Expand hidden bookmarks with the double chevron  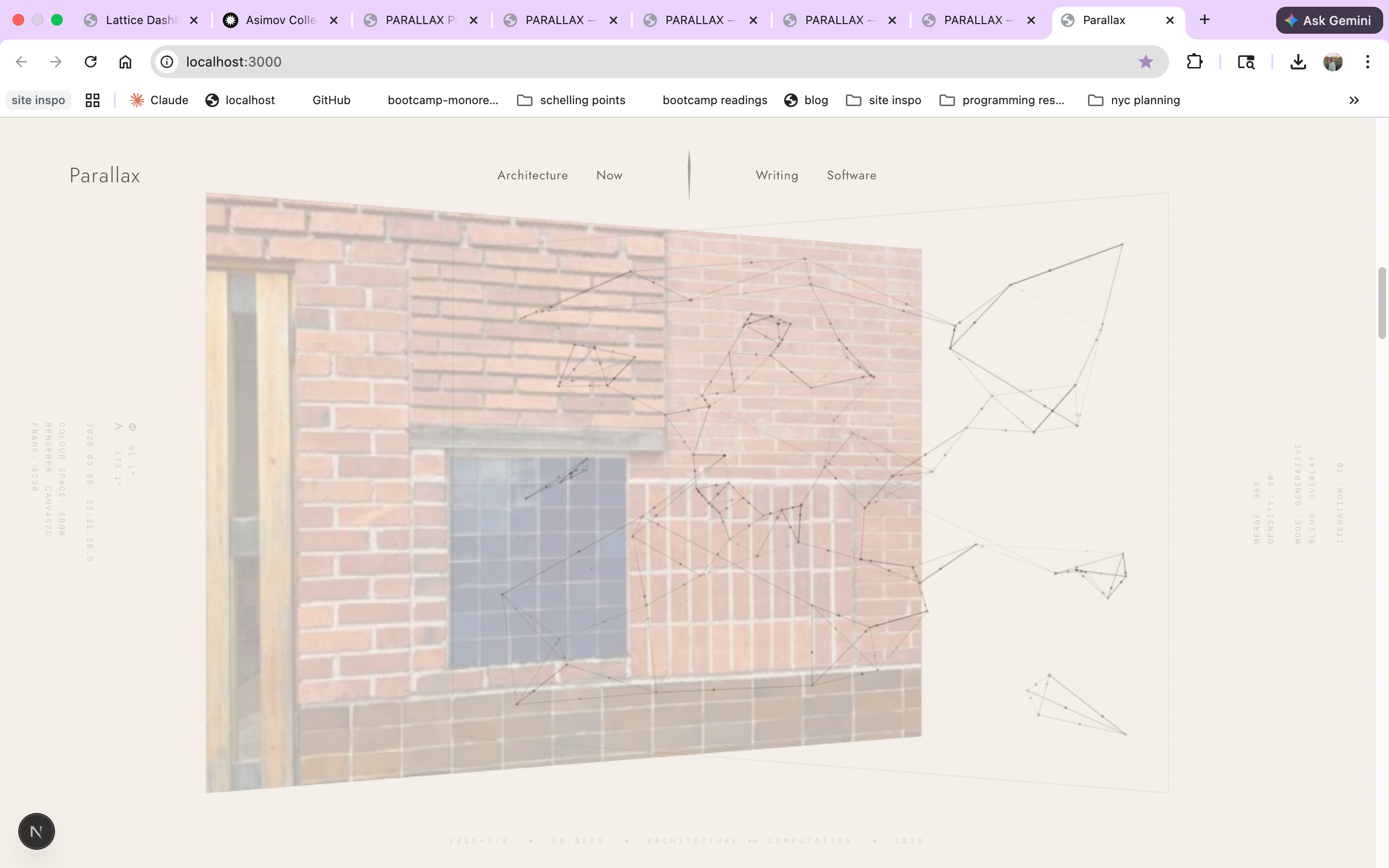1353,100
